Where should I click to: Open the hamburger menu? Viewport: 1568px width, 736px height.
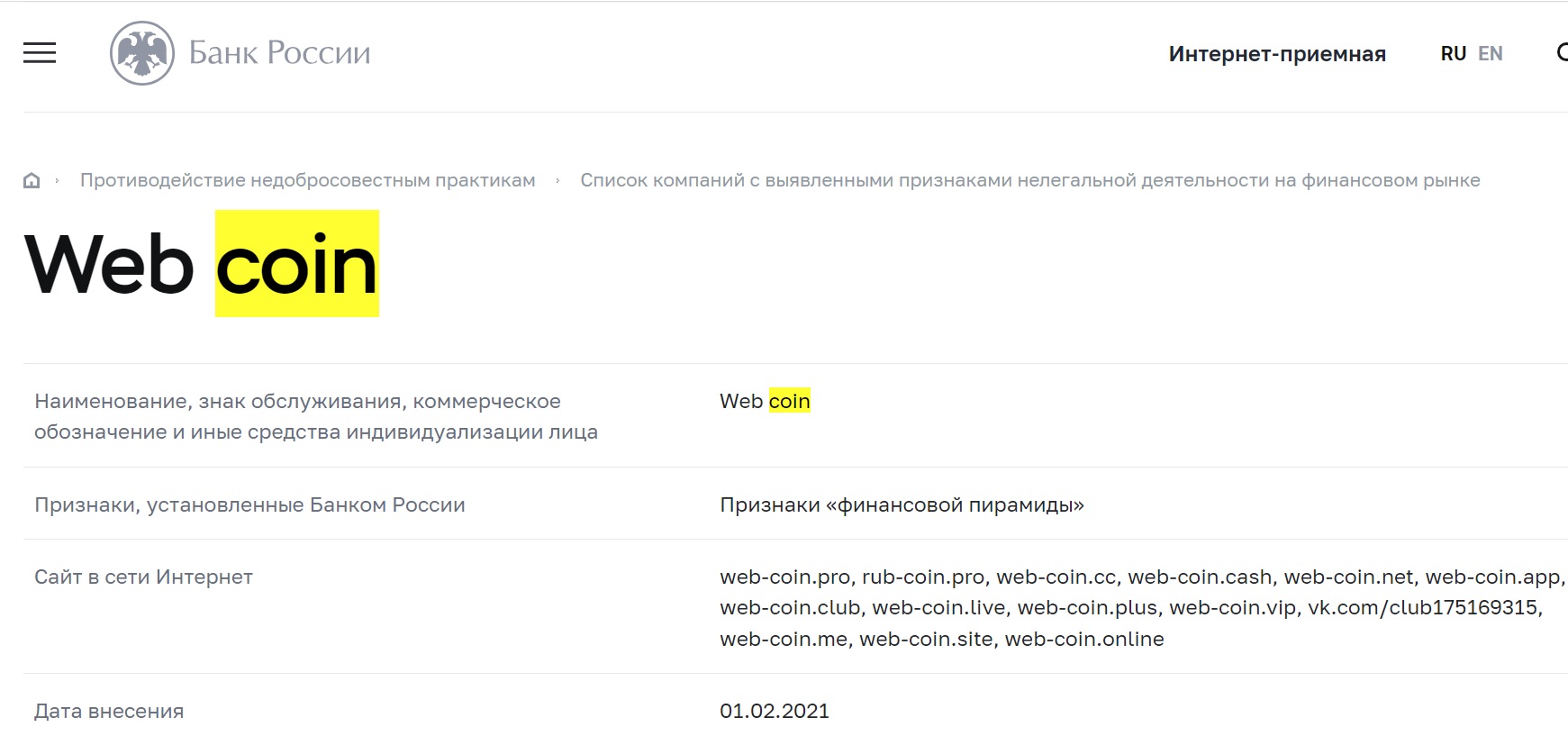point(40,53)
